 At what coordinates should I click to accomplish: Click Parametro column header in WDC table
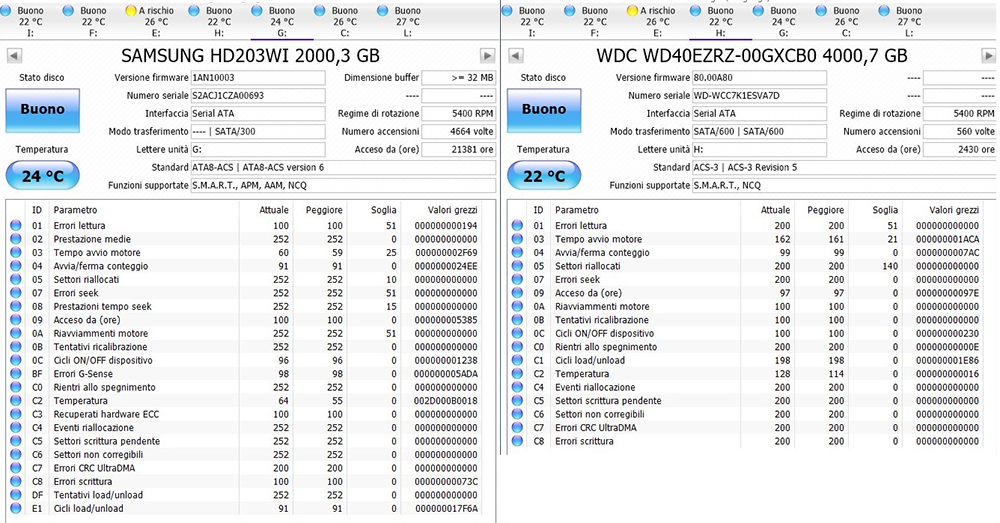(577, 210)
